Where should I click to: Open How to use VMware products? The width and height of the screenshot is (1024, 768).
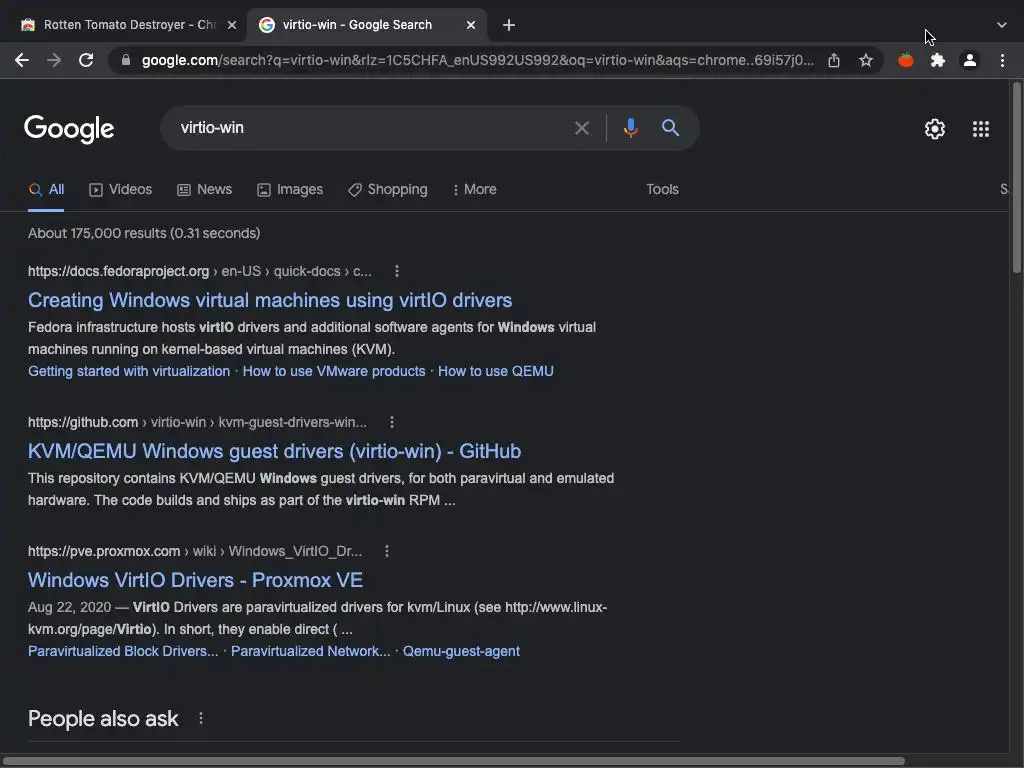coord(334,371)
